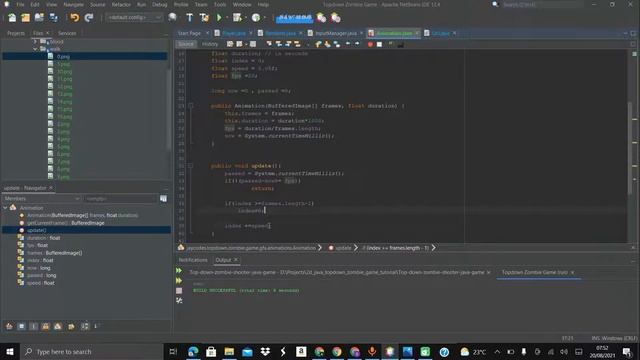Click the memory usage bar in toolbar
The height and width of the screenshot is (360, 640).
[294, 18]
